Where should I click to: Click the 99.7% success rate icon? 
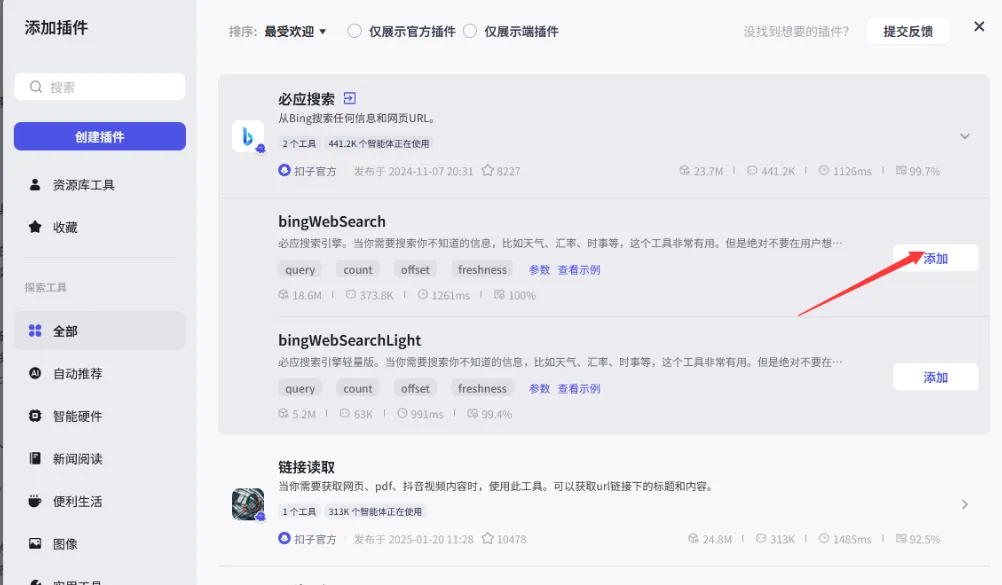[901, 170]
